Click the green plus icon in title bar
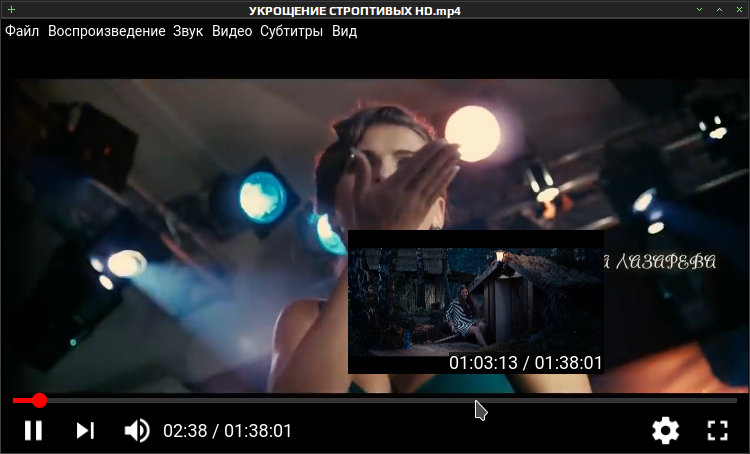 point(11,10)
